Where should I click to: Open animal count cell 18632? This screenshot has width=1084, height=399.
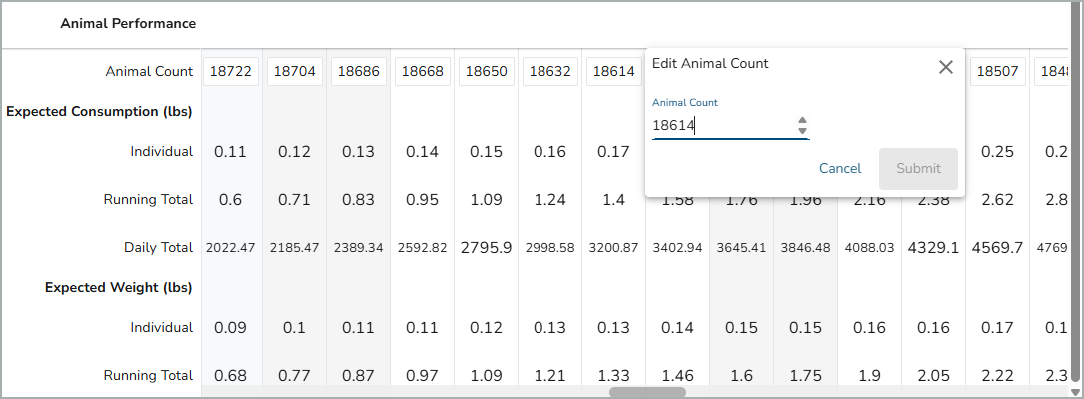coord(551,71)
